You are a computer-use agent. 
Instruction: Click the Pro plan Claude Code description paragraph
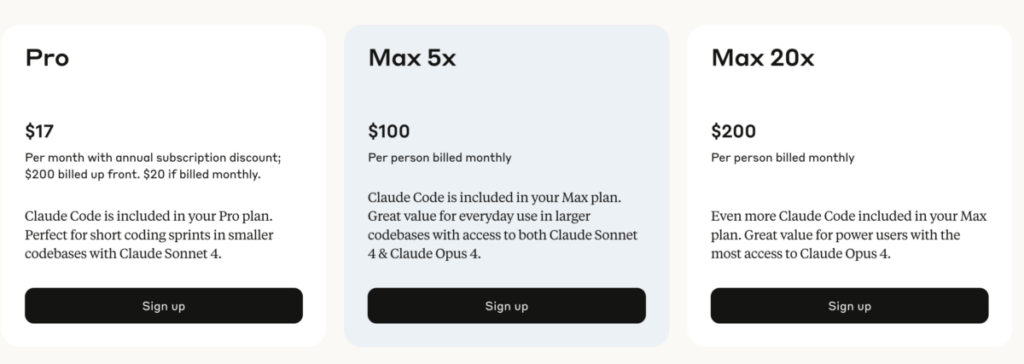[149, 235]
